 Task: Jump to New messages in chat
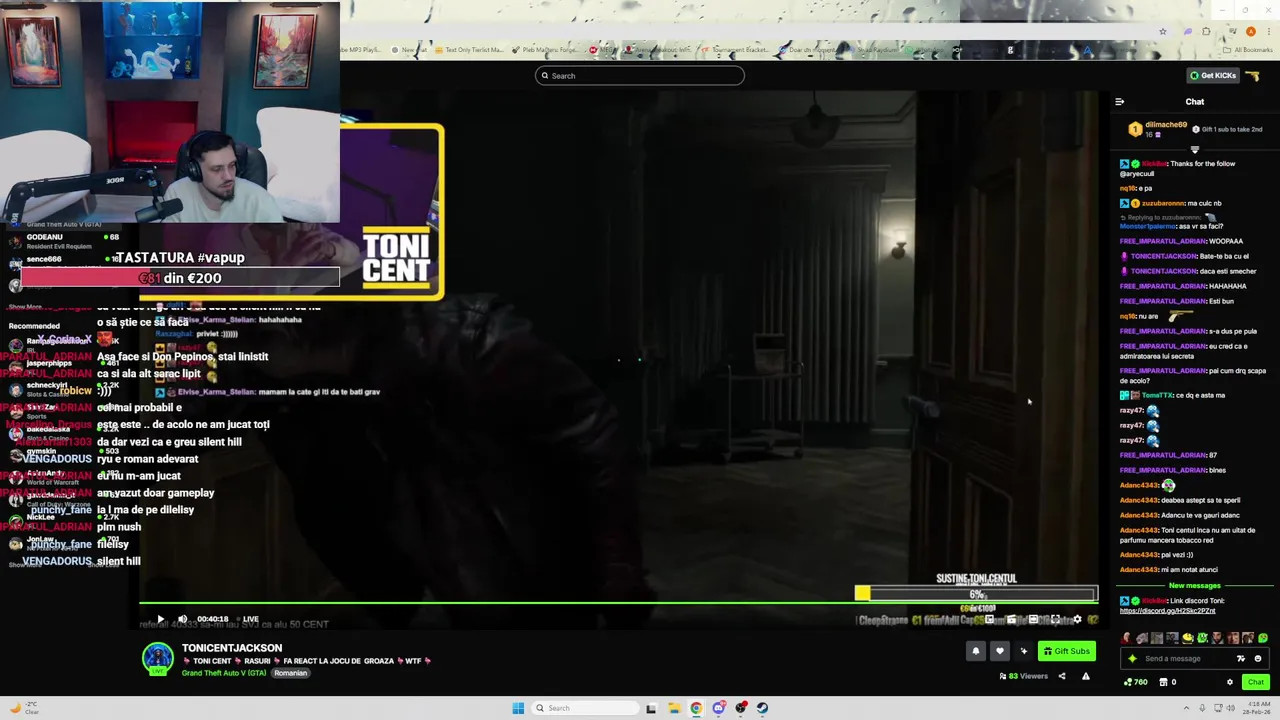click(1194, 585)
